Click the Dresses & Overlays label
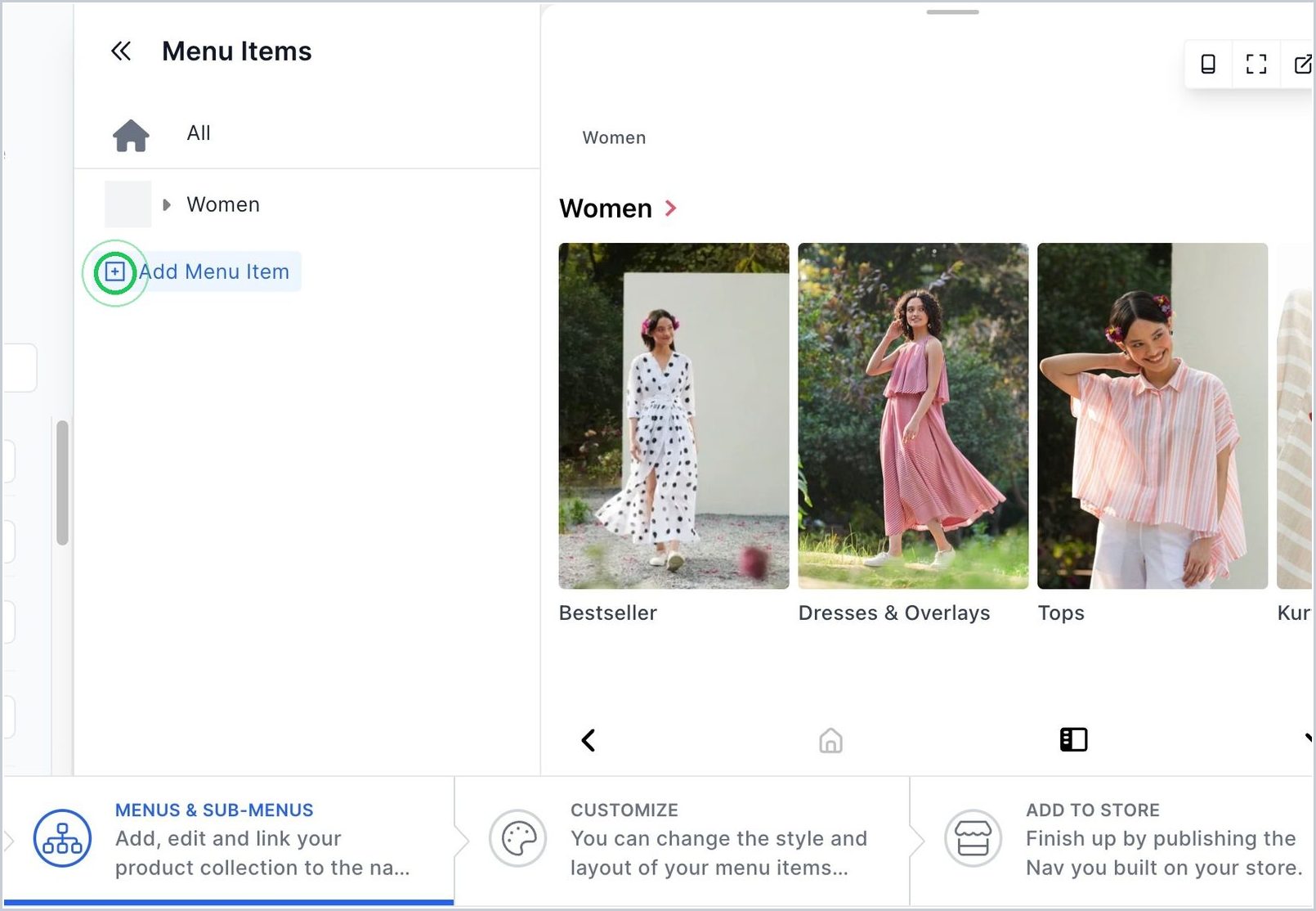 (894, 613)
